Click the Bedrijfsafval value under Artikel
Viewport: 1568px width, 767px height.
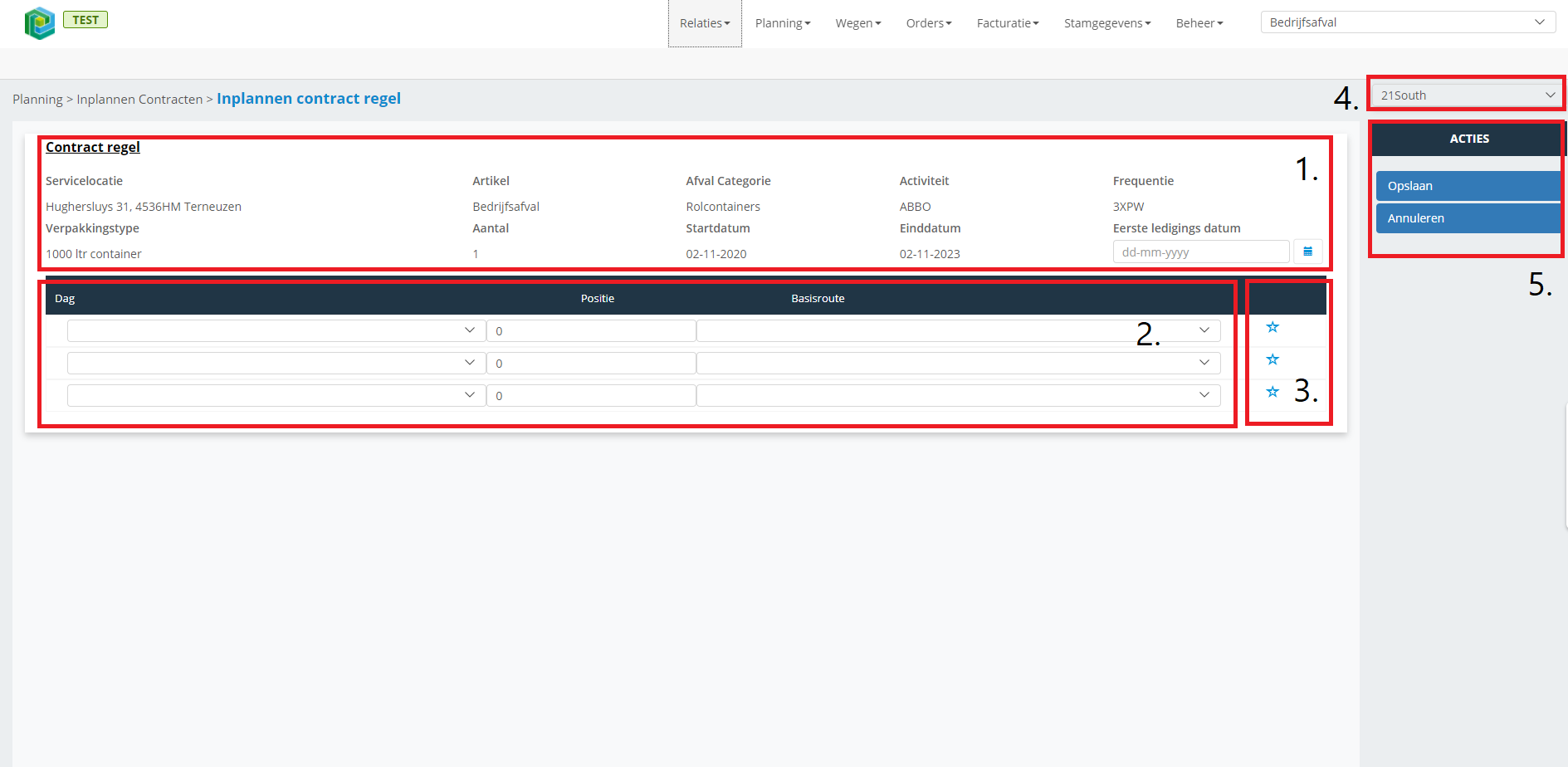506,207
